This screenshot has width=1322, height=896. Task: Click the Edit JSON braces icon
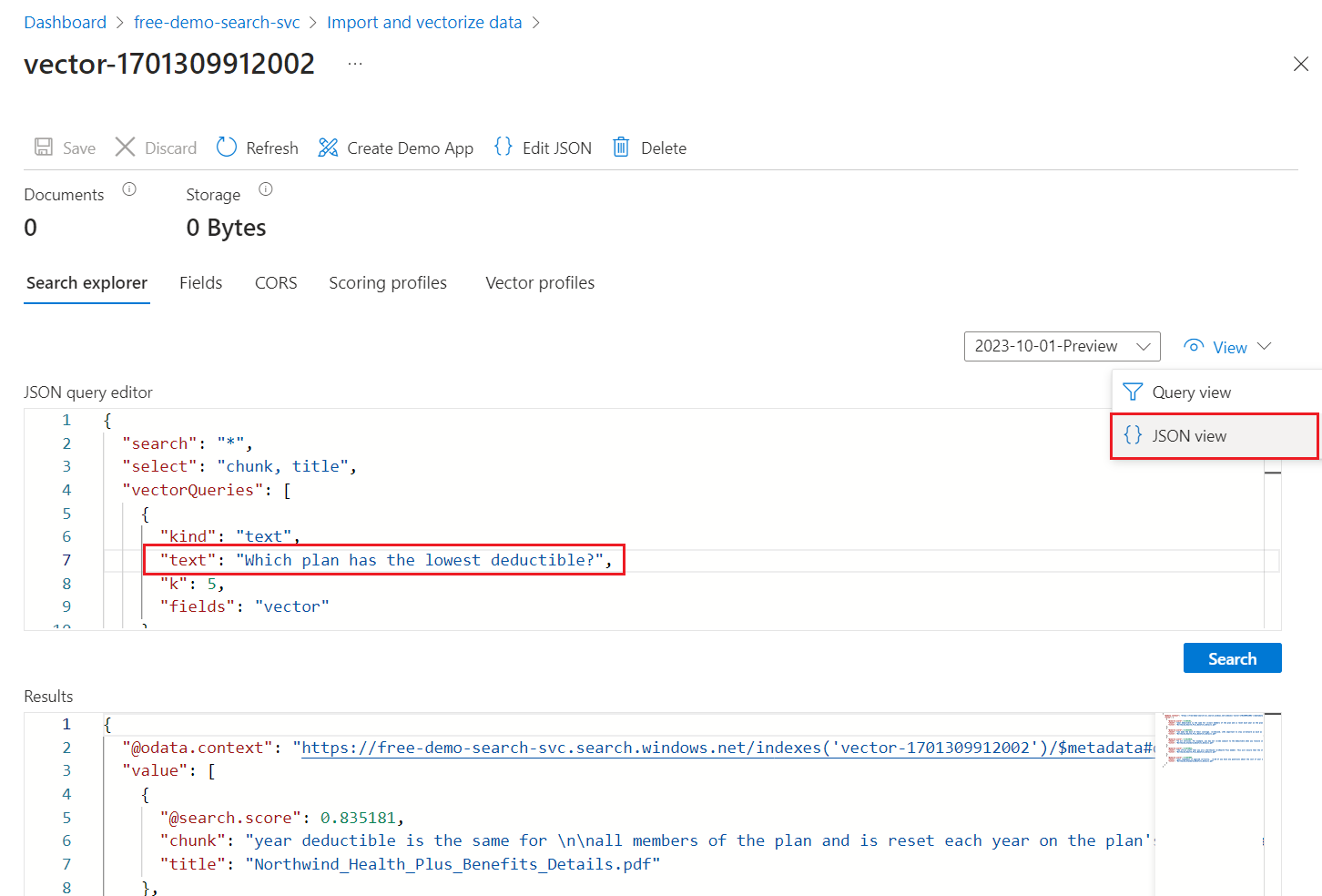pyautogui.click(x=503, y=147)
